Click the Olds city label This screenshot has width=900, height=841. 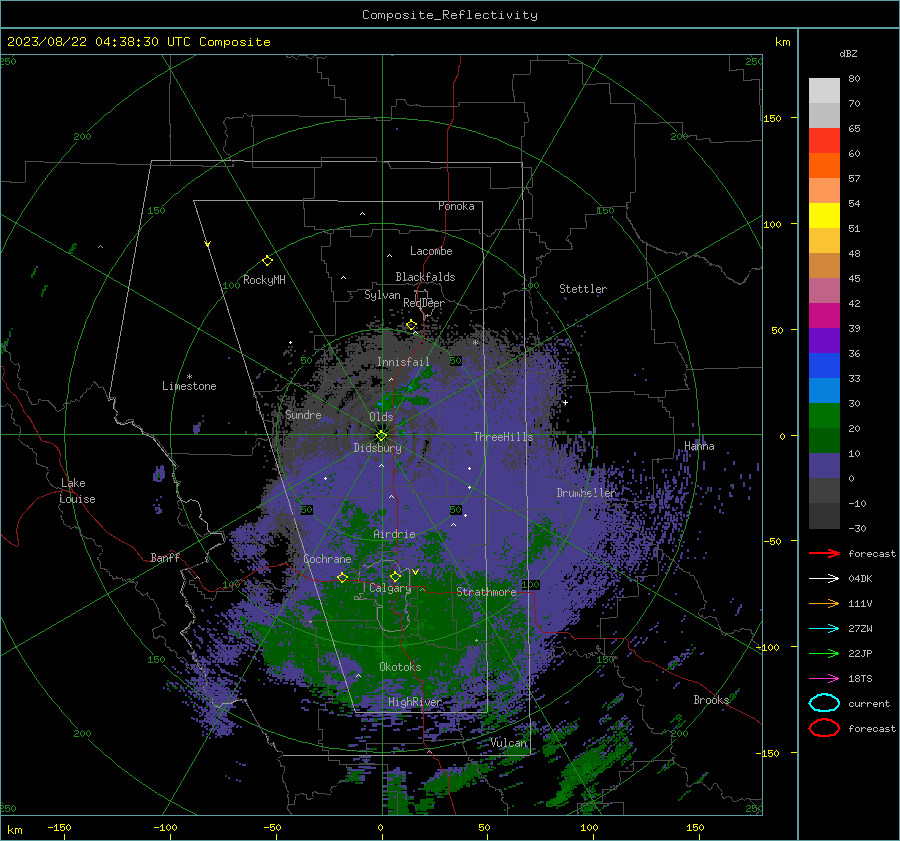click(381, 417)
